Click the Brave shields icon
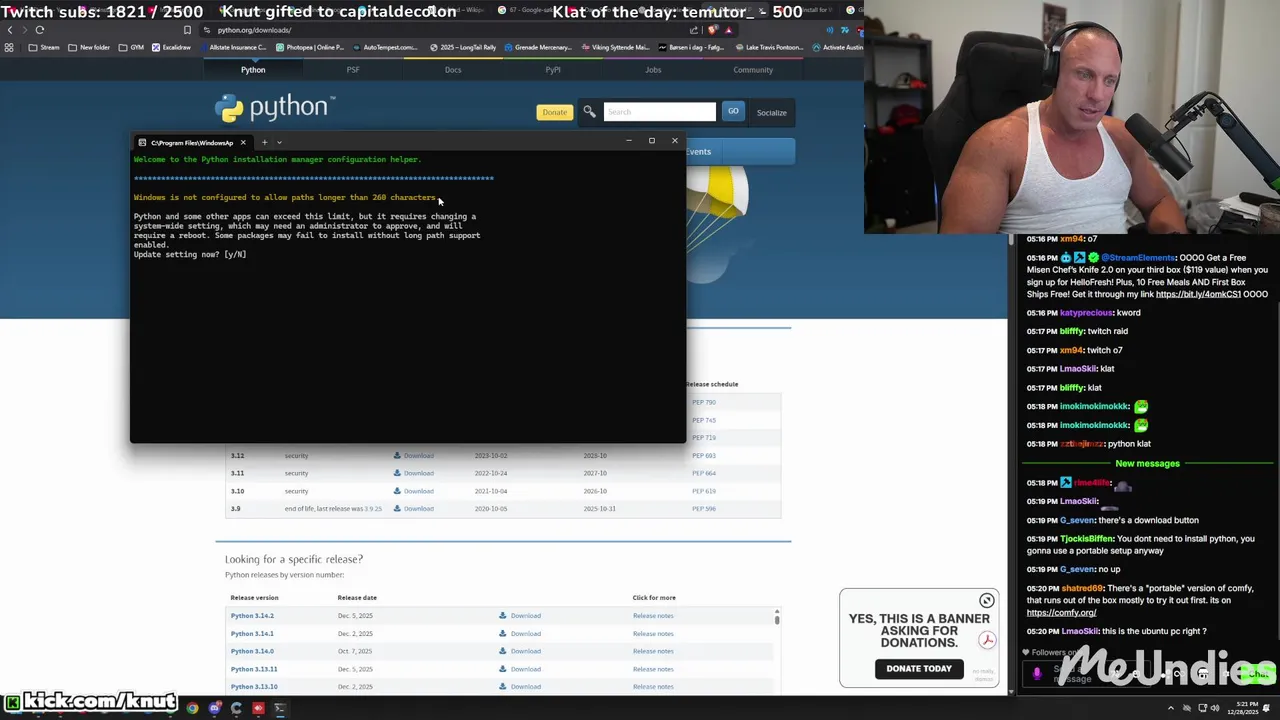Screen dimensions: 1280x720 (x=712, y=30)
